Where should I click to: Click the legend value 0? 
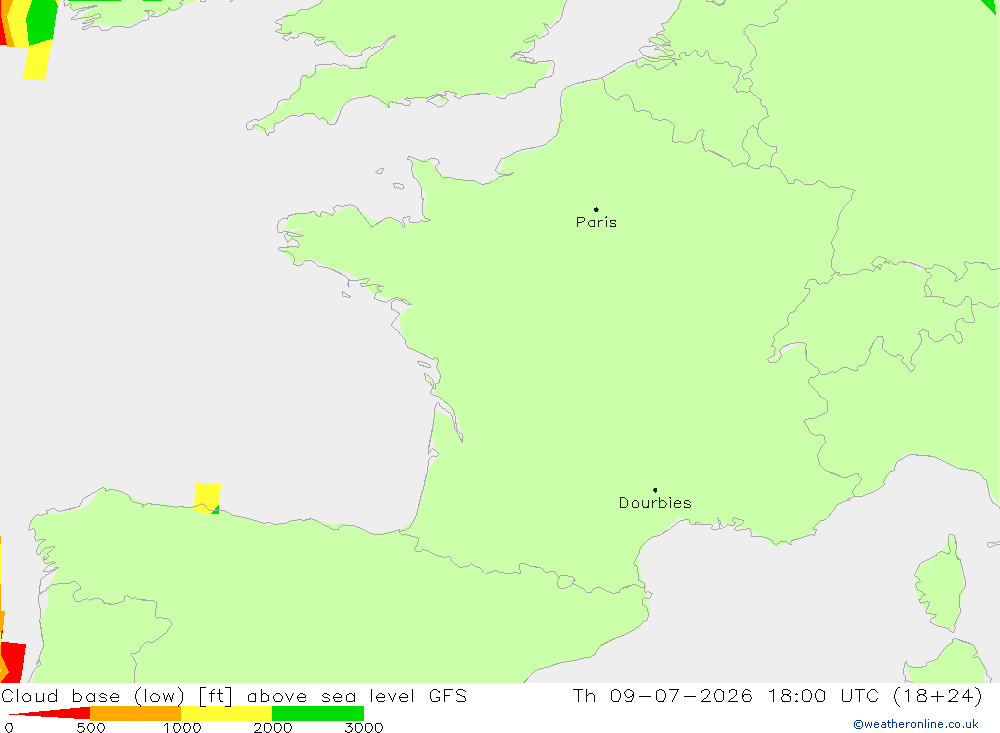(x=9, y=727)
